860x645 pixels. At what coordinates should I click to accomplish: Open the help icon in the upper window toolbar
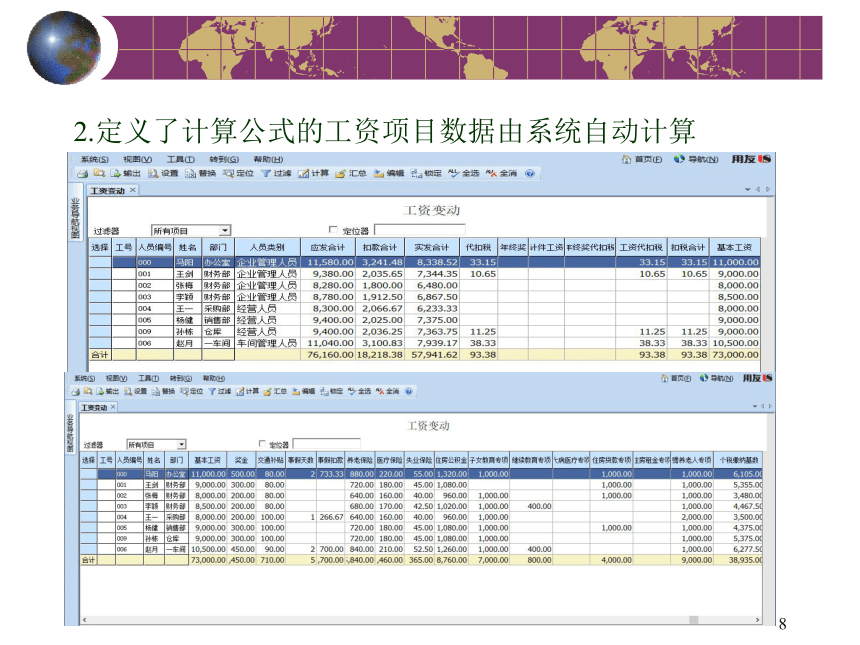pyautogui.click(x=530, y=173)
